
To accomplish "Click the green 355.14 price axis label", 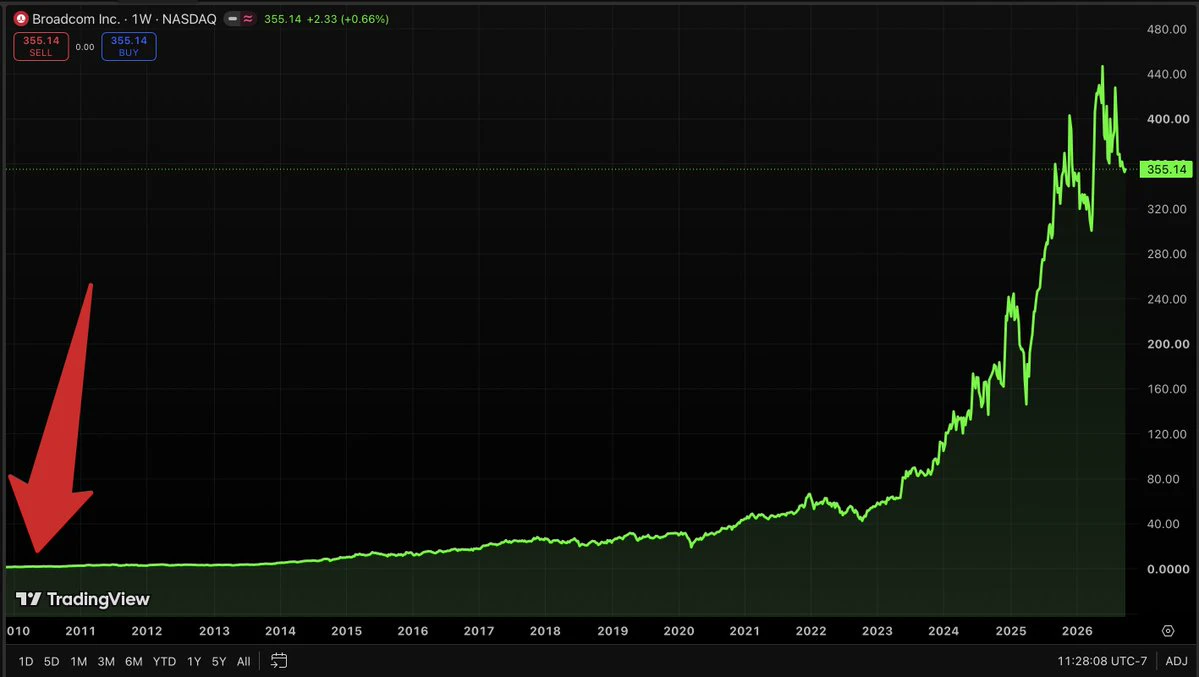I will [x=1166, y=169].
